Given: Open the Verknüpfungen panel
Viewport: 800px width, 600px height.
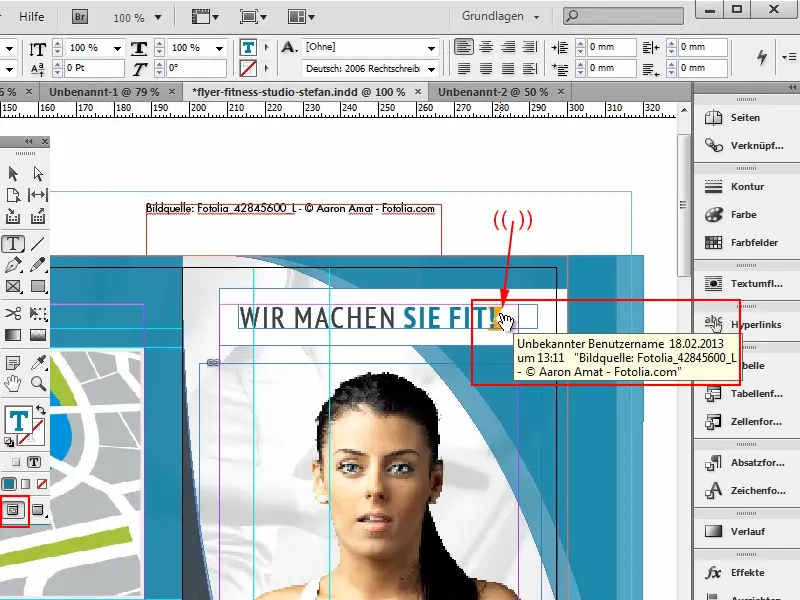Looking at the screenshot, I should click(x=746, y=145).
